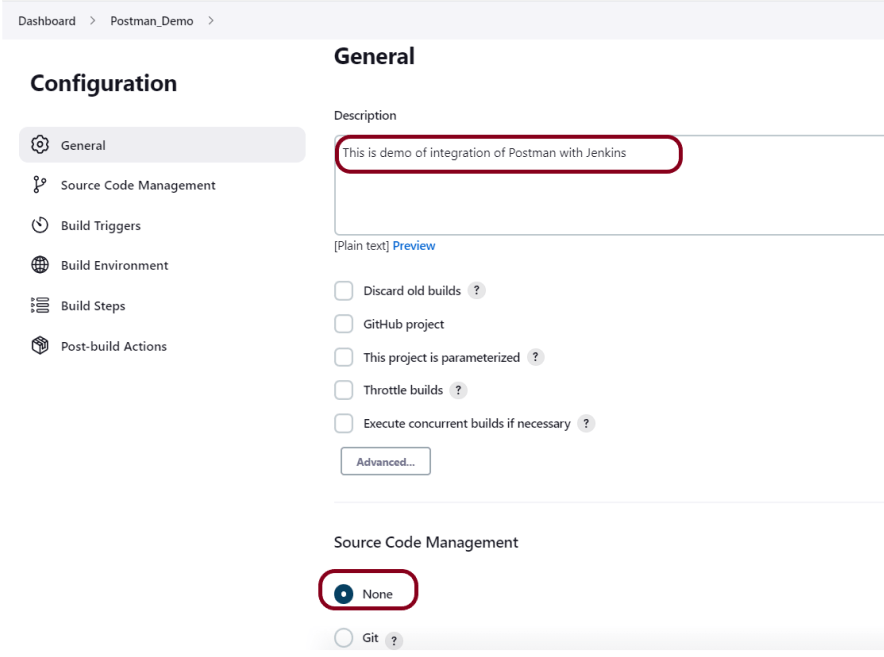884x657 pixels.
Task: Preview the description text
Action: [x=414, y=246]
